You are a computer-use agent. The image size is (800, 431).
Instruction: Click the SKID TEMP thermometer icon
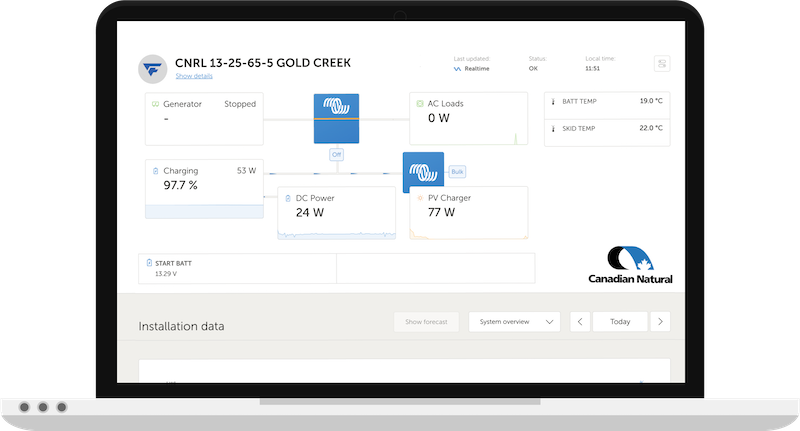[553, 128]
